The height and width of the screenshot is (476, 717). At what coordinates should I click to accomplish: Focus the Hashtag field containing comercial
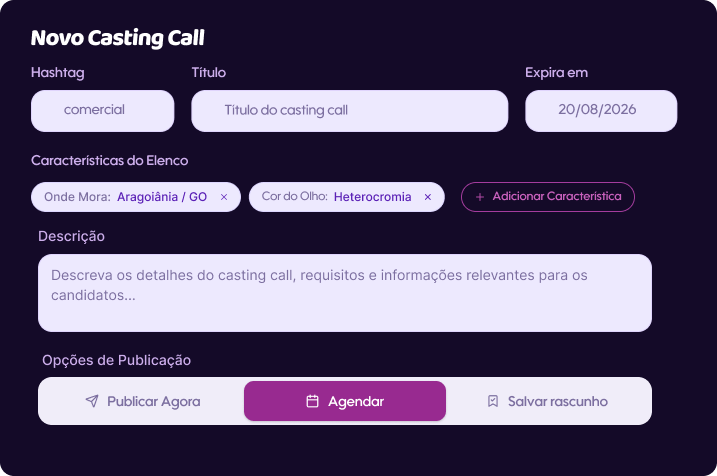[x=102, y=111]
